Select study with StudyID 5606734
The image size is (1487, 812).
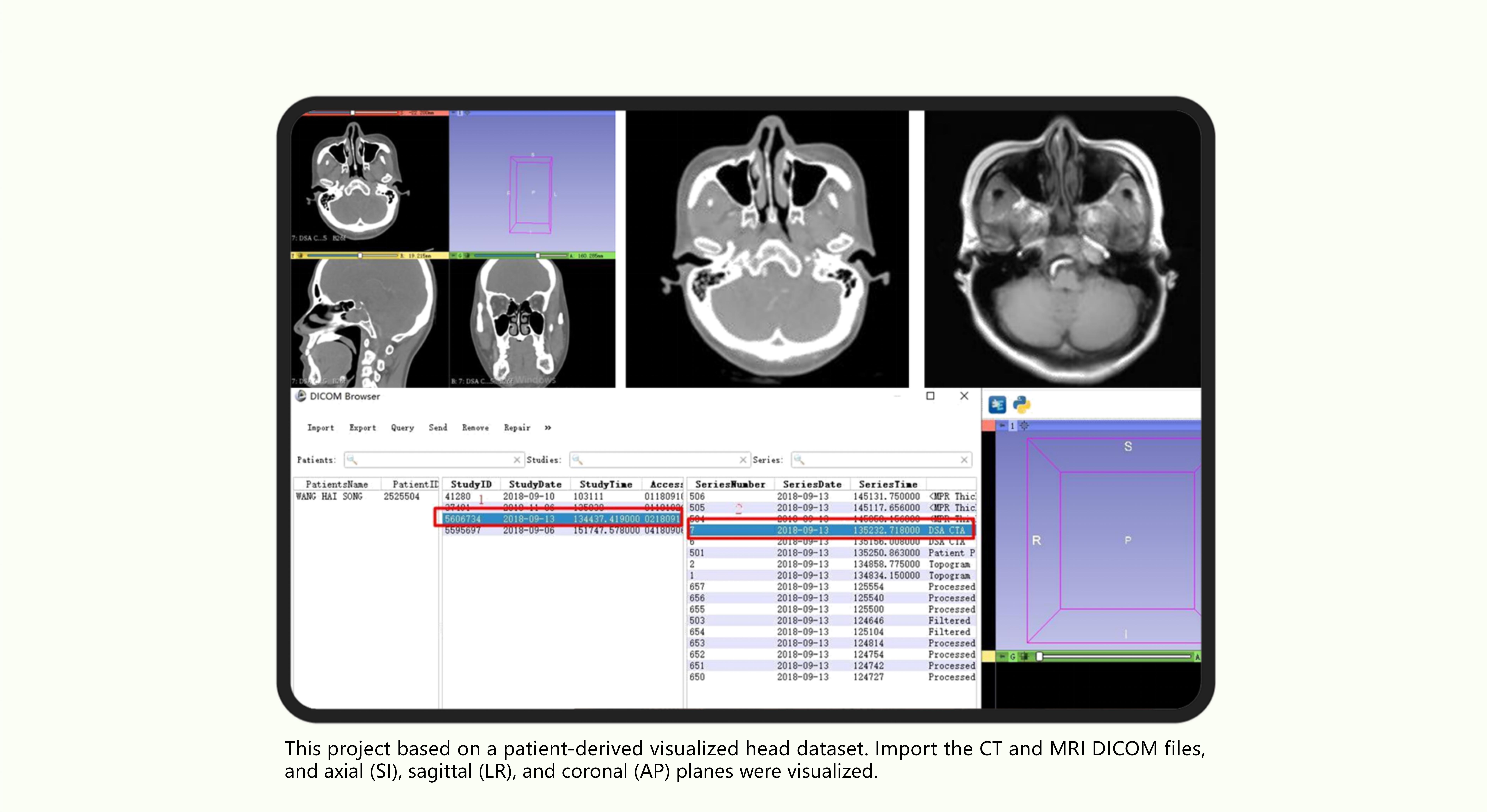point(563,519)
